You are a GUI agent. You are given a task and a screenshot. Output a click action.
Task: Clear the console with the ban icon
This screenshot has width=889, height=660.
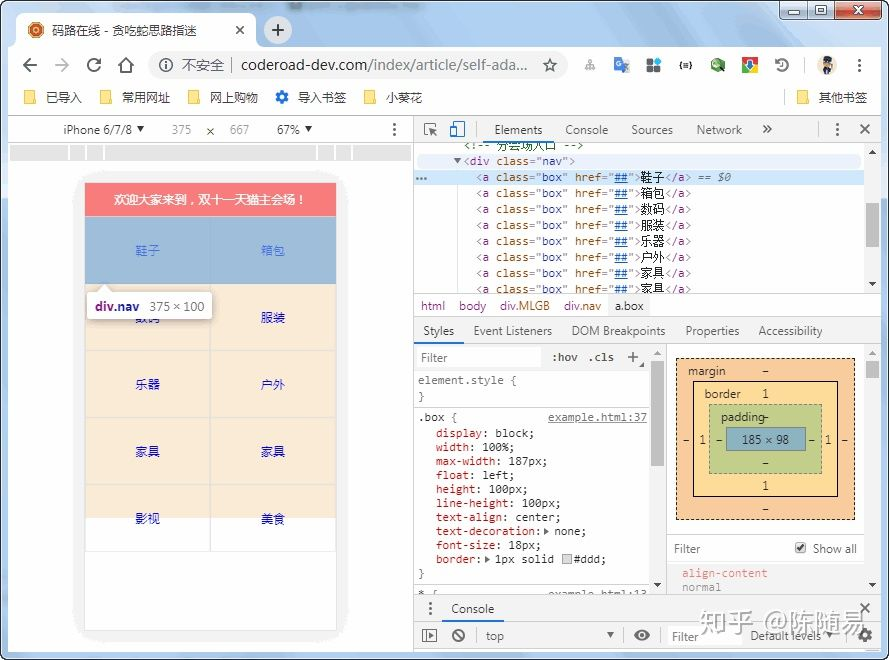coord(458,635)
